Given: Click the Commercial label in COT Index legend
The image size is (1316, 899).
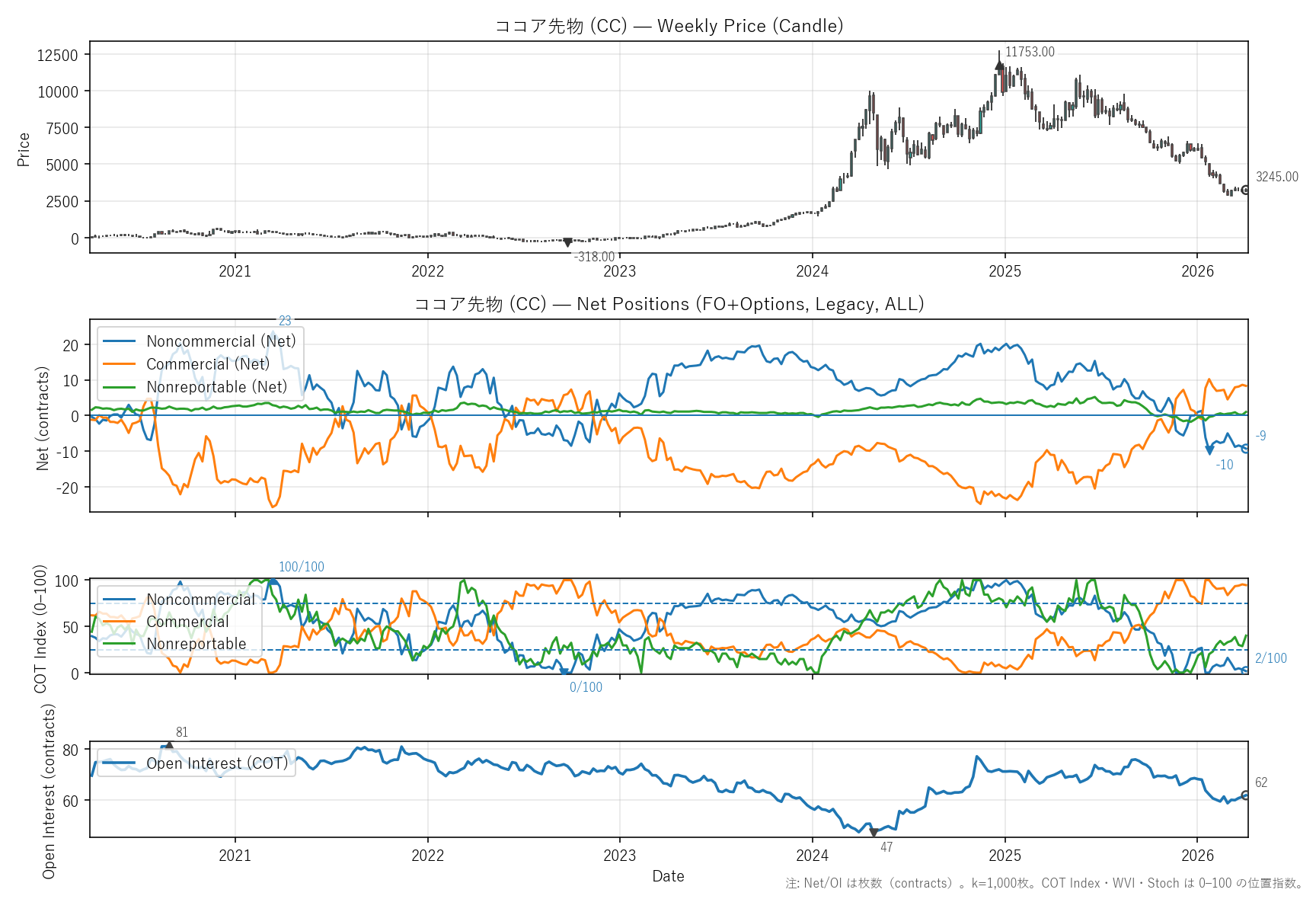Looking at the screenshot, I should click(x=187, y=622).
